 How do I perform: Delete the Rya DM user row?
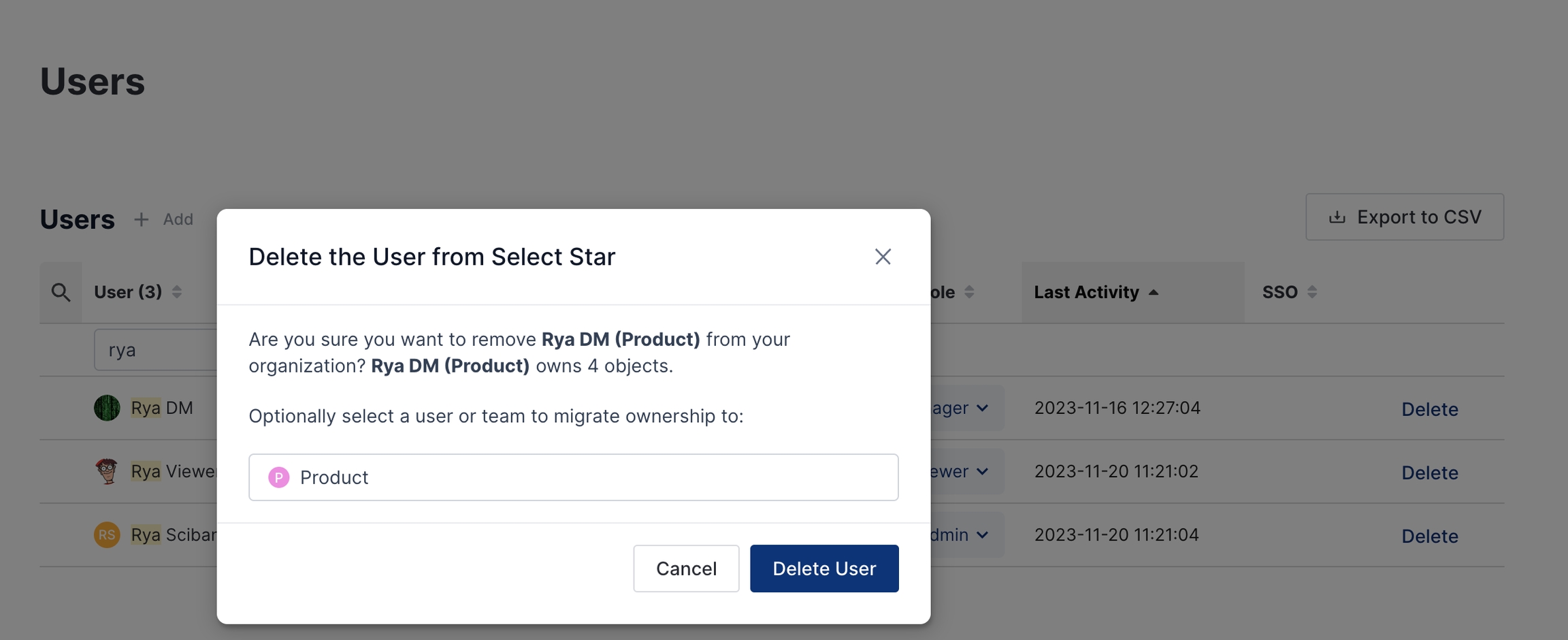[x=1429, y=409]
